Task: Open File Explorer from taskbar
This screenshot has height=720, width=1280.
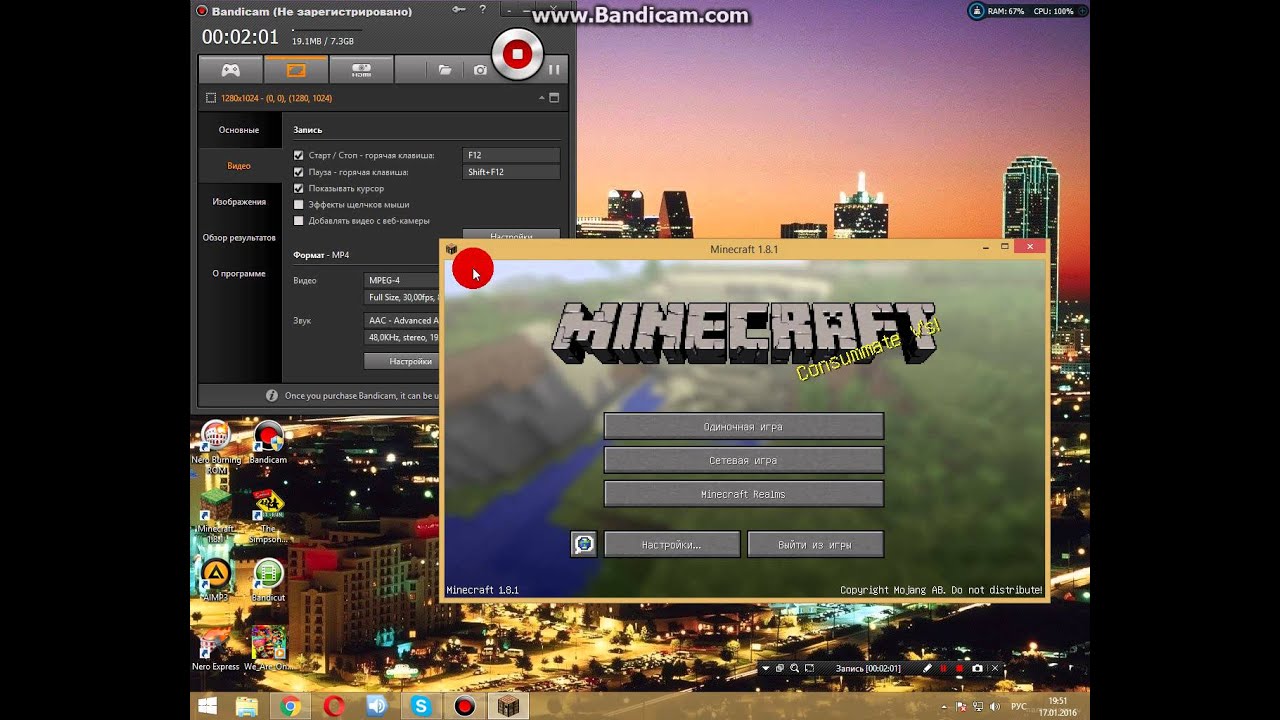Action: pyautogui.click(x=247, y=706)
